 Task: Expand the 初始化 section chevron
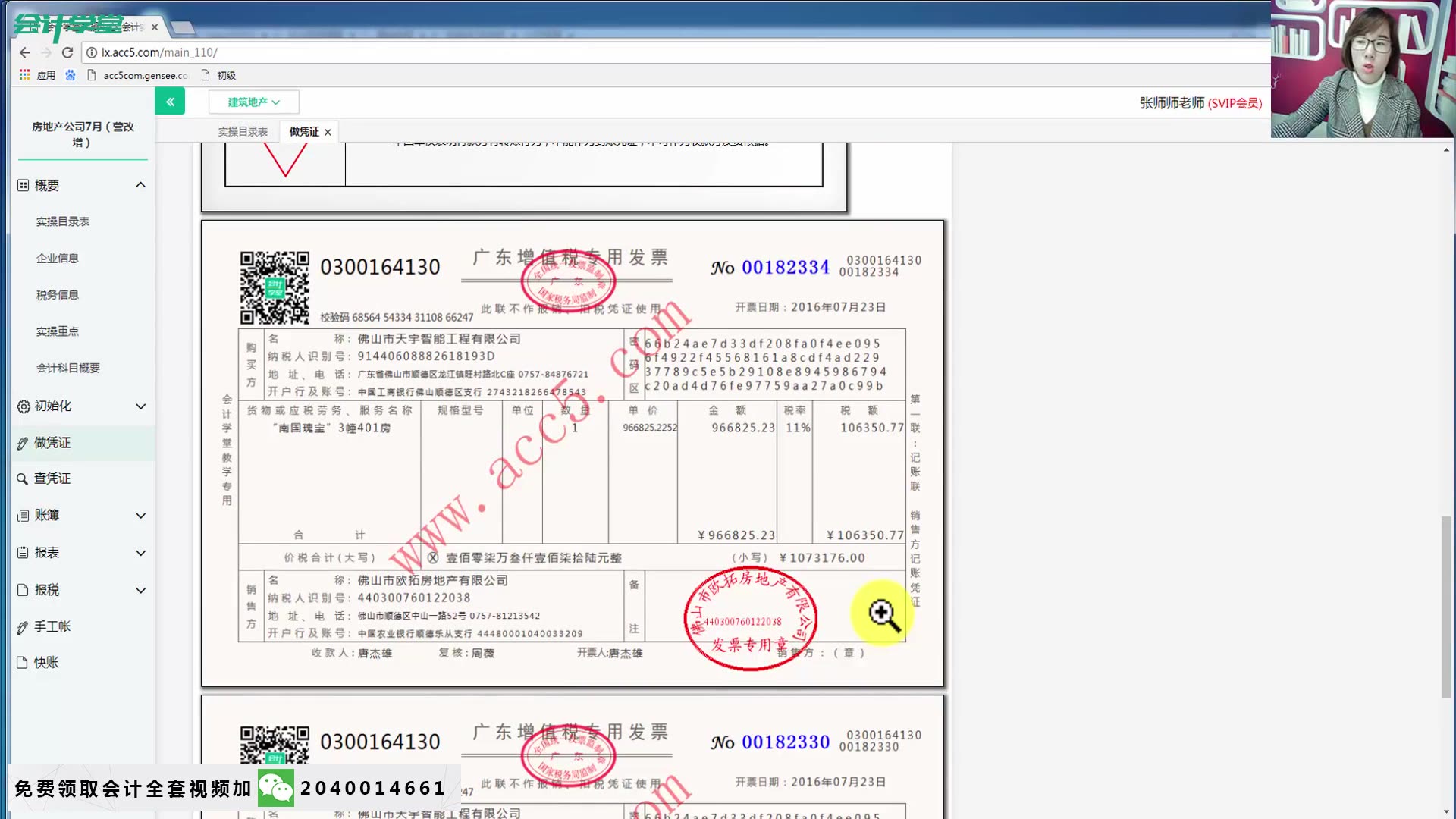(140, 406)
